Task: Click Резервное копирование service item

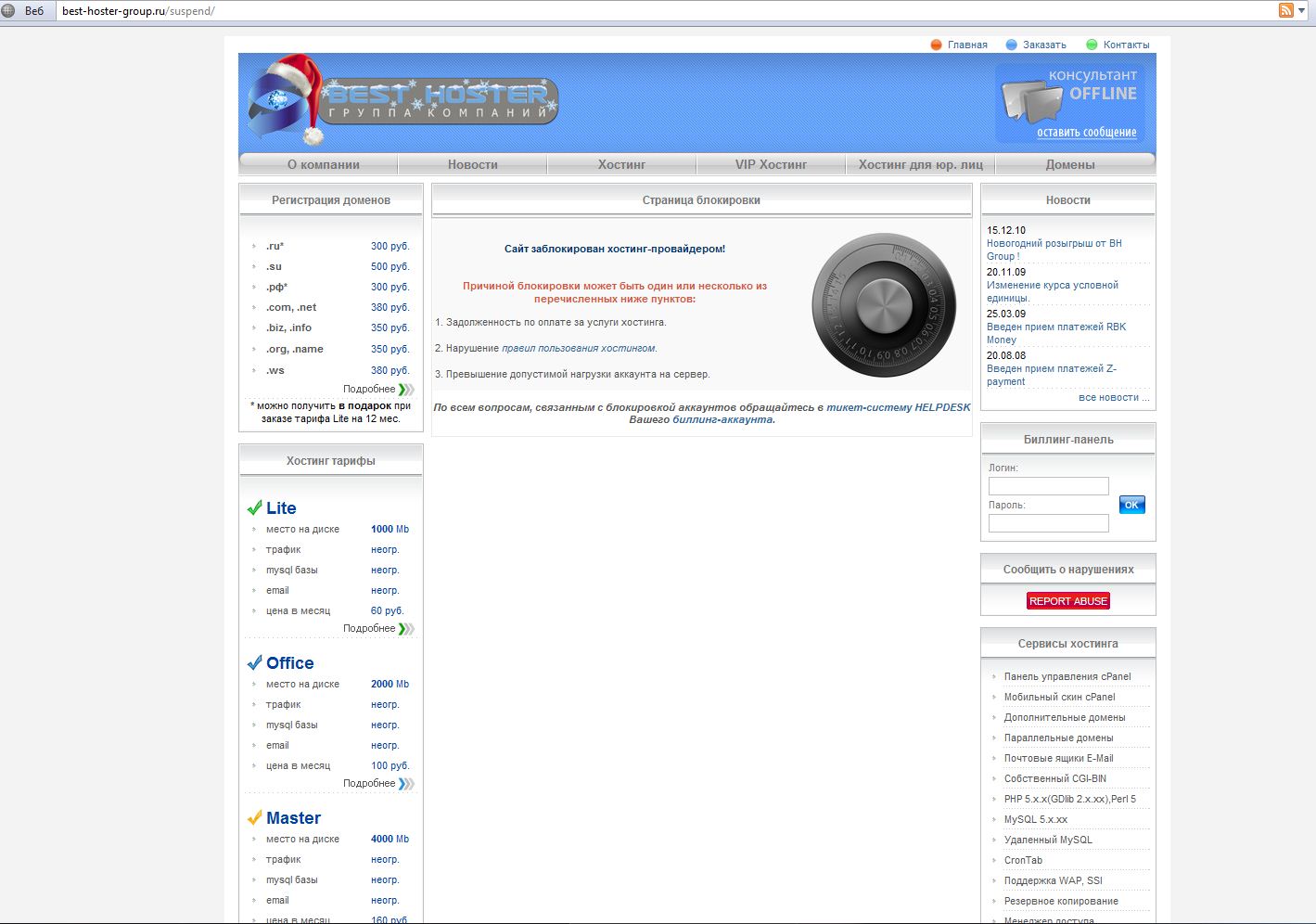Action: click(1061, 901)
